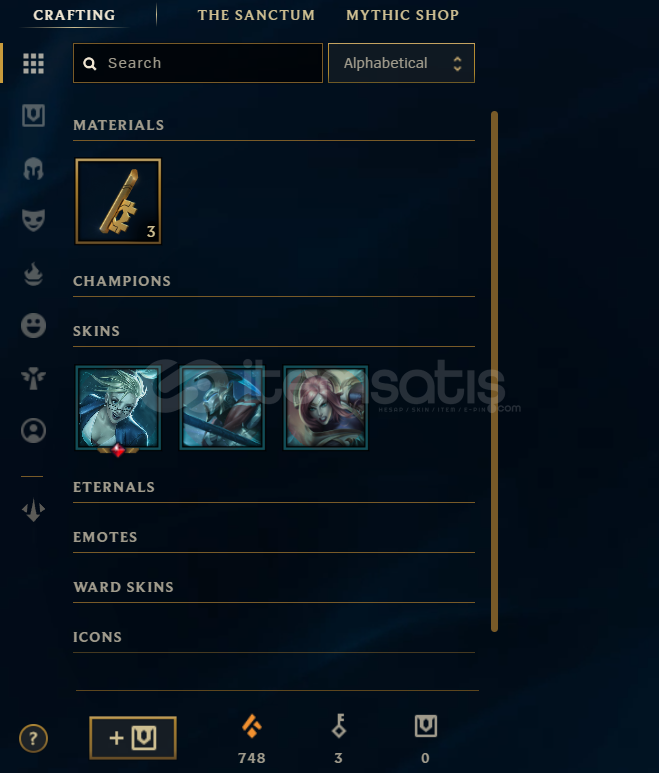Click the add chest purchase button
The image size is (659, 773).
pos(133,738)
